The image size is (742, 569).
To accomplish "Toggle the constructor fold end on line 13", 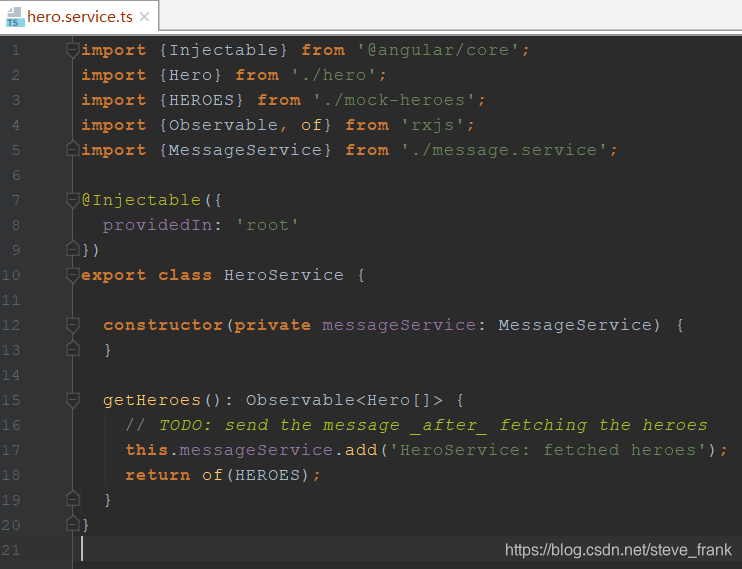I will click(72, 349).
